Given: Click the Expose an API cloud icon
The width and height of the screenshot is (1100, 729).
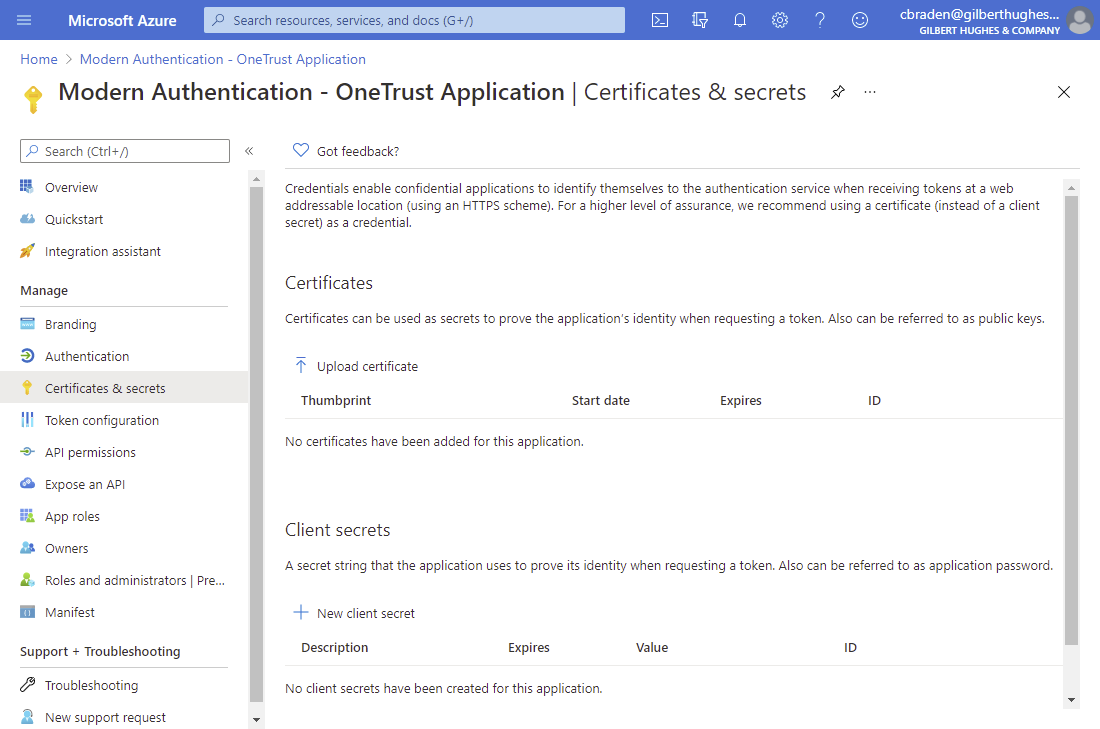Looking at the screenshot, I should [27, 483].
